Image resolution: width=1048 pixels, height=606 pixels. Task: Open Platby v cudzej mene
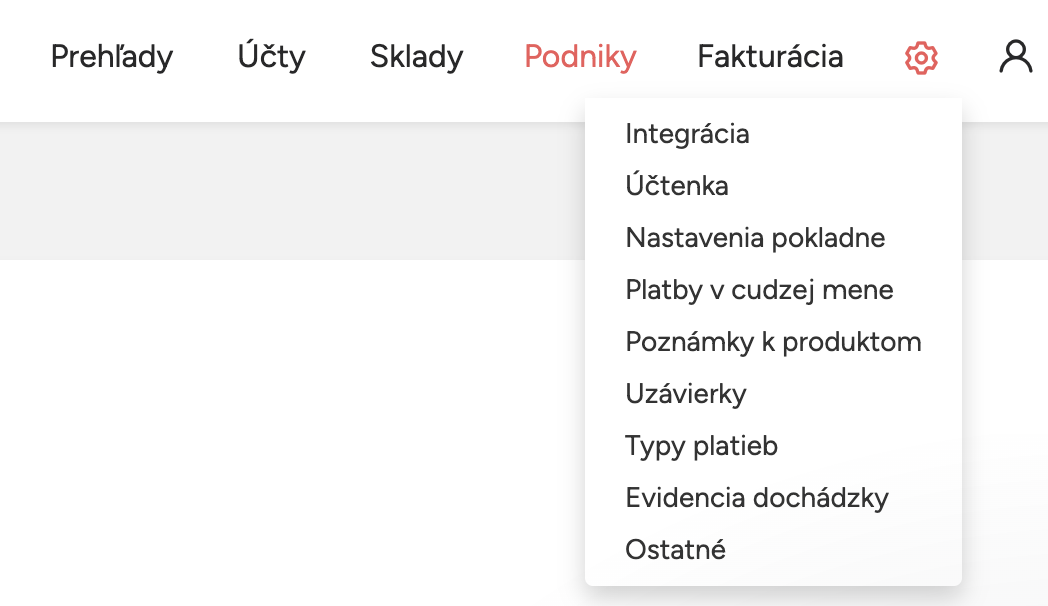[x=759, y=289]
